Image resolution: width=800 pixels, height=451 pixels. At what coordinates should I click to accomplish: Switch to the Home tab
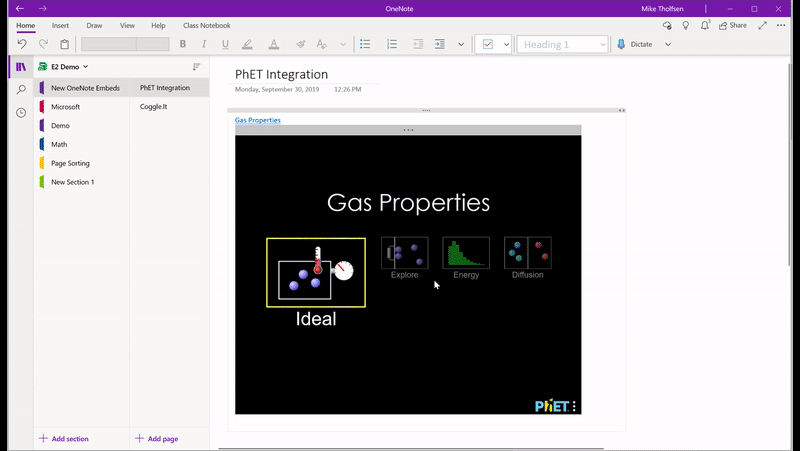click(x=26, y=26)
